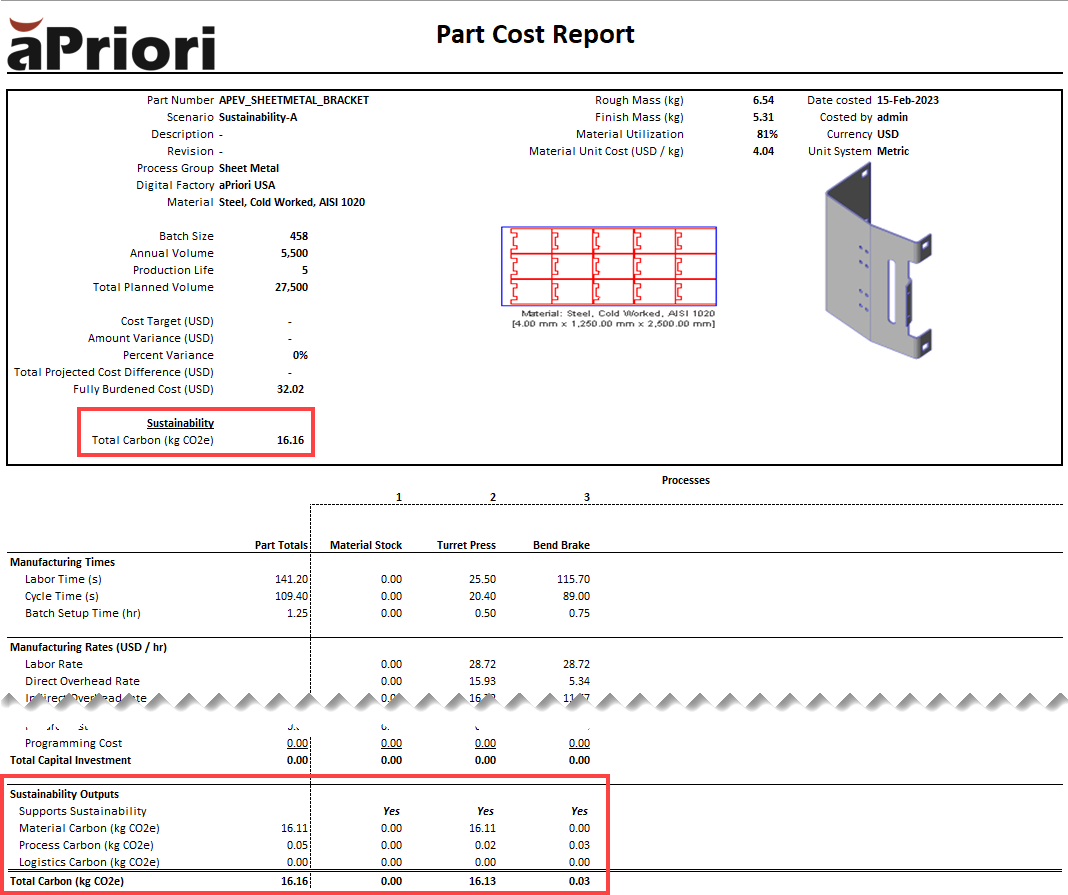The width and height of the screenshot is (1068, 895).
Task: Click Bend Brake cycle time 89.00
Action: tap(576, 596)
